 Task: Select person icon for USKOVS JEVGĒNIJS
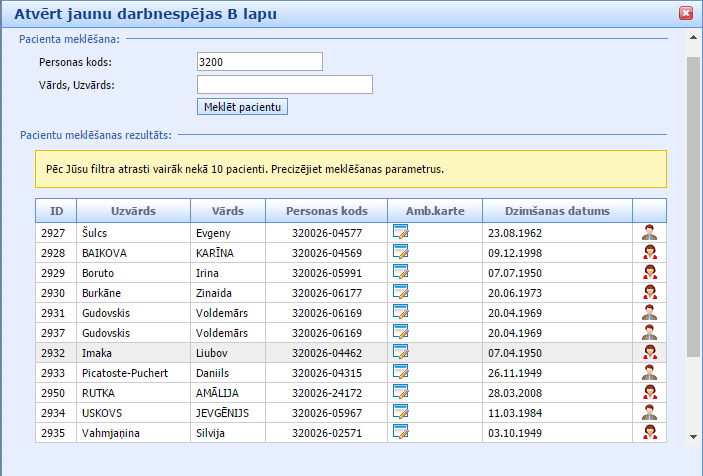(650, 412)
